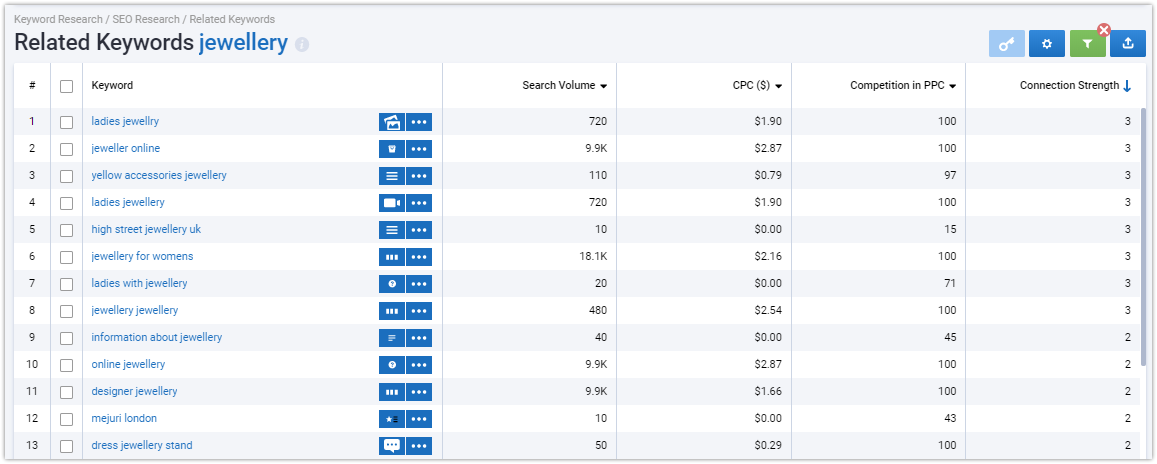
Task: Open SERP image icon for ladies jewellry
Action: click(392, 122)
